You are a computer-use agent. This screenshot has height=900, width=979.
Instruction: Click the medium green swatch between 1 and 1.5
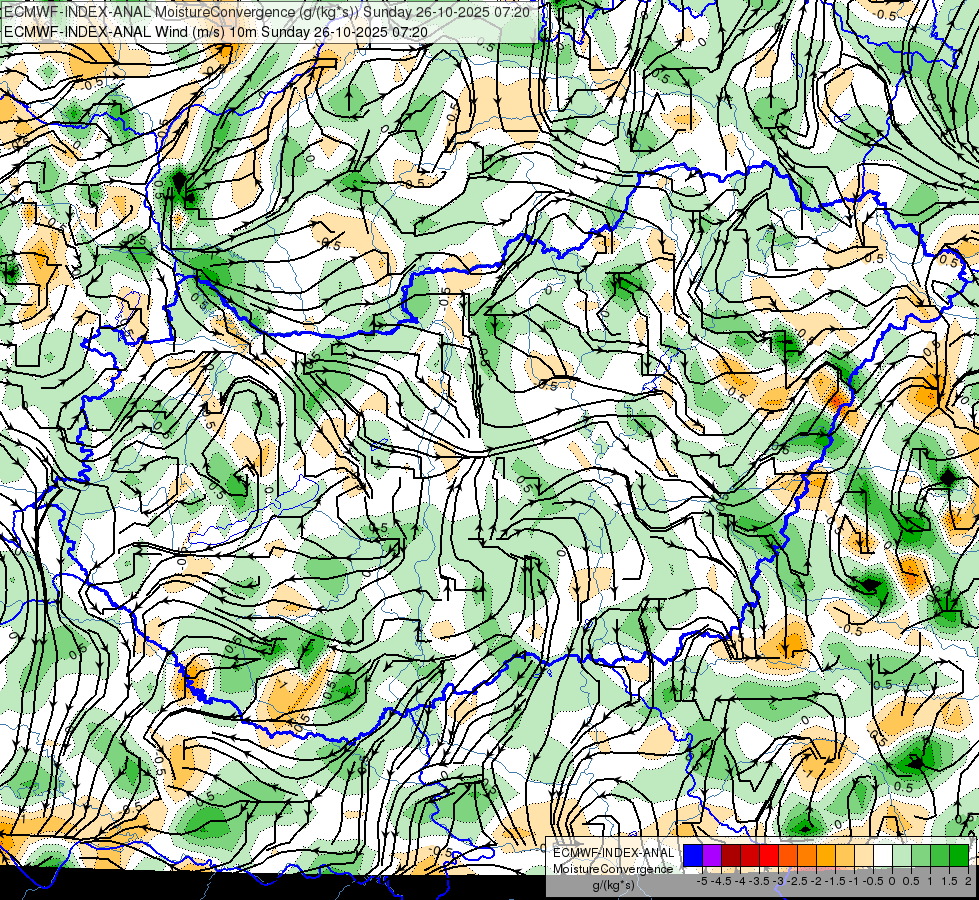point(941,855)
